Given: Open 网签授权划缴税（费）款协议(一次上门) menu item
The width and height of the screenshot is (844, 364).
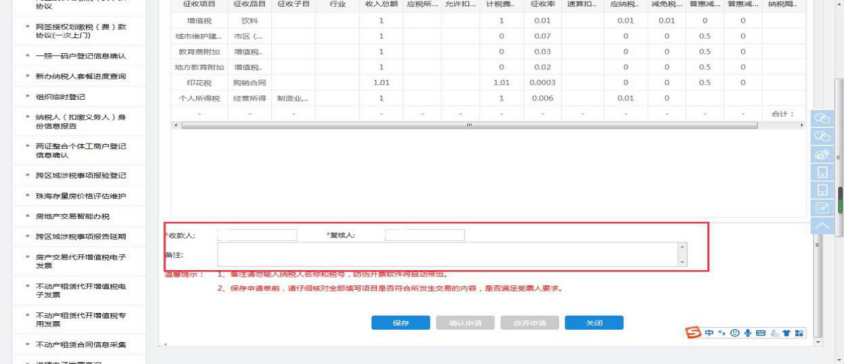Looking at the screenshot, I should click(x=81, y=31).
